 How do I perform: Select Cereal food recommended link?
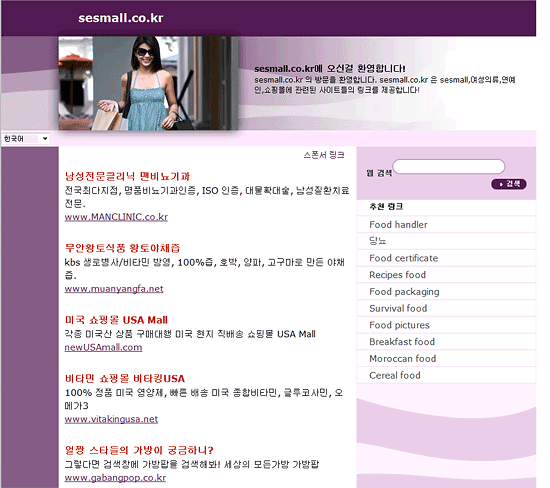coord(395,375)
